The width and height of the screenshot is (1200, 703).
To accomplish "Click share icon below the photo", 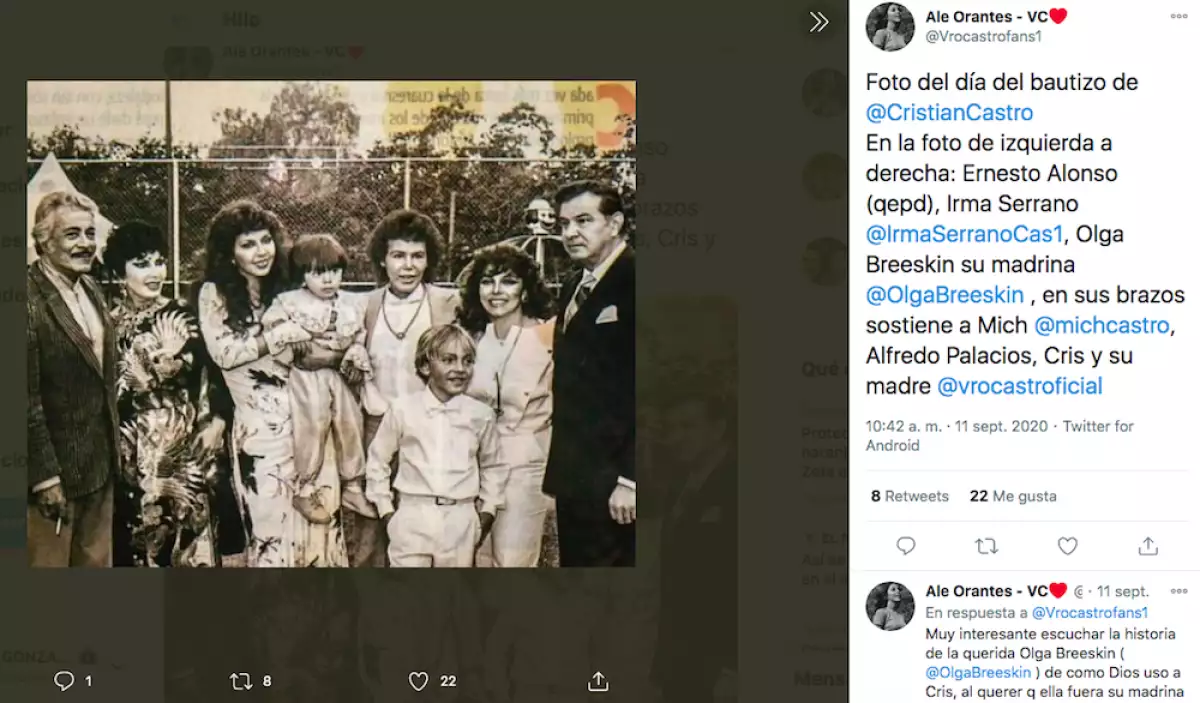I will 598,681.
